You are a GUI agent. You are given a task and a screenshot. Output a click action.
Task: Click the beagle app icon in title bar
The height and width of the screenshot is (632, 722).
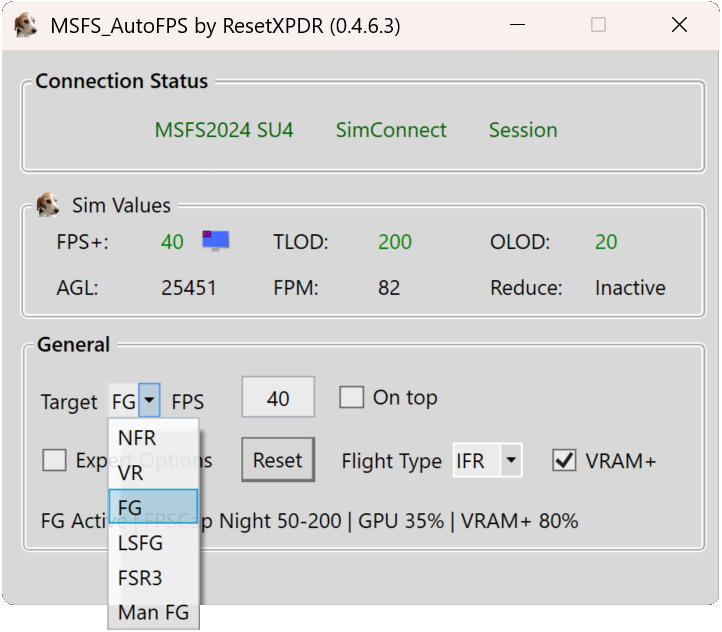point(25,25)
